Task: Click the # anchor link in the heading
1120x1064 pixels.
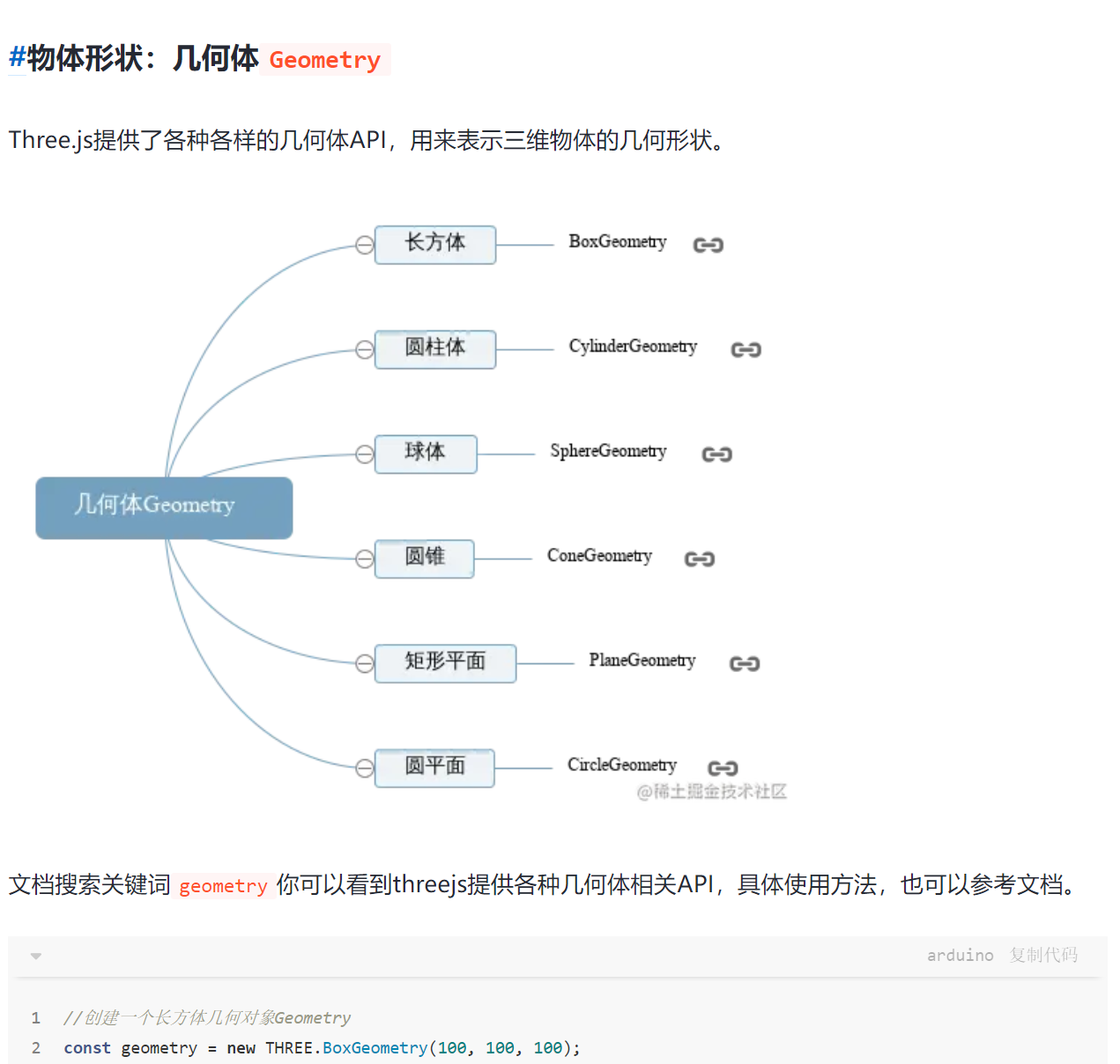Action: pos(17,58)
